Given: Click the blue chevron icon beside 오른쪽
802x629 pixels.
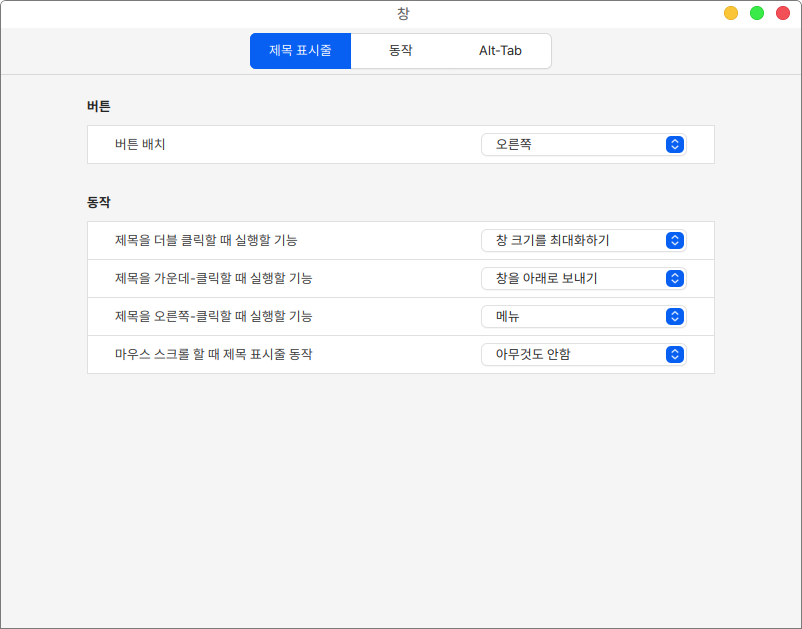Looking at the screenshot, I should (675, 145).
